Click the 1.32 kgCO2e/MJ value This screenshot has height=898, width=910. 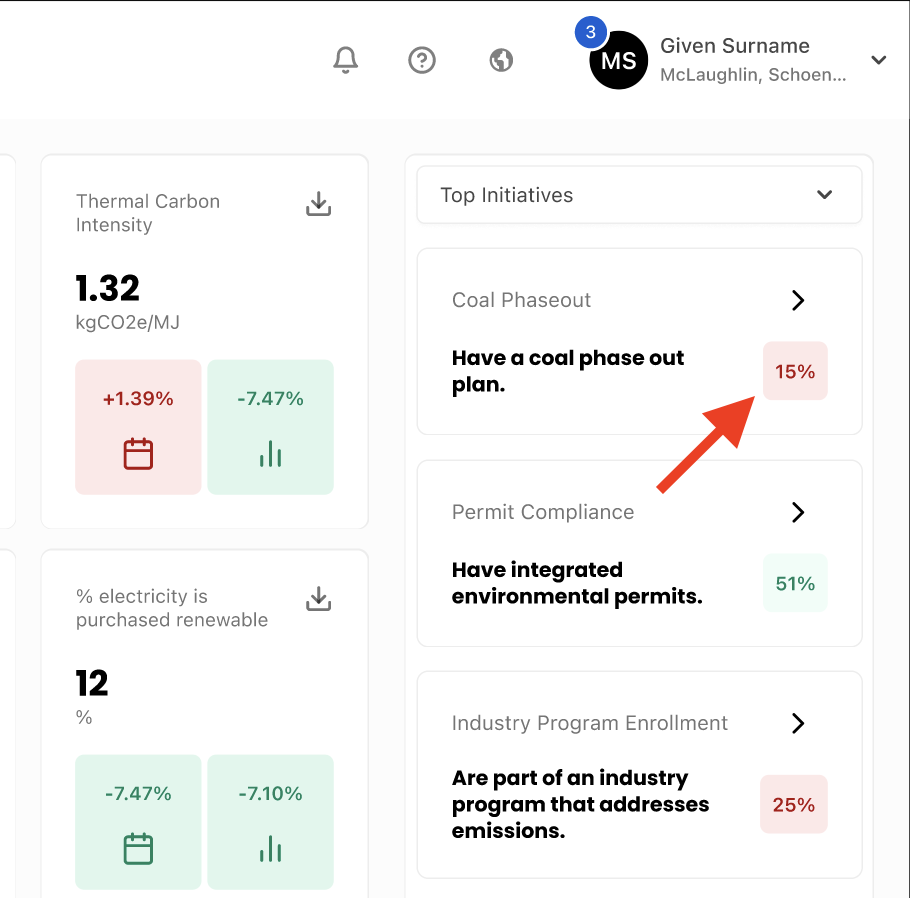(108, 289)
